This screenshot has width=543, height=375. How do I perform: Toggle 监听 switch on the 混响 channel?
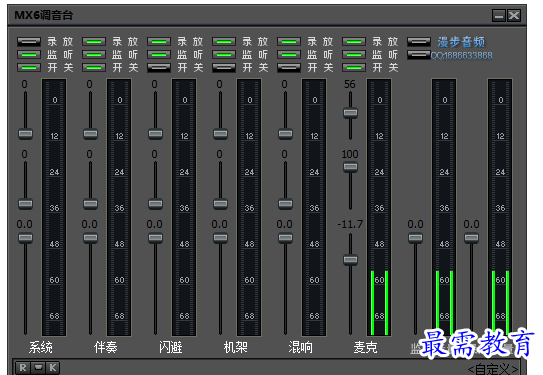tap(289, 55)
